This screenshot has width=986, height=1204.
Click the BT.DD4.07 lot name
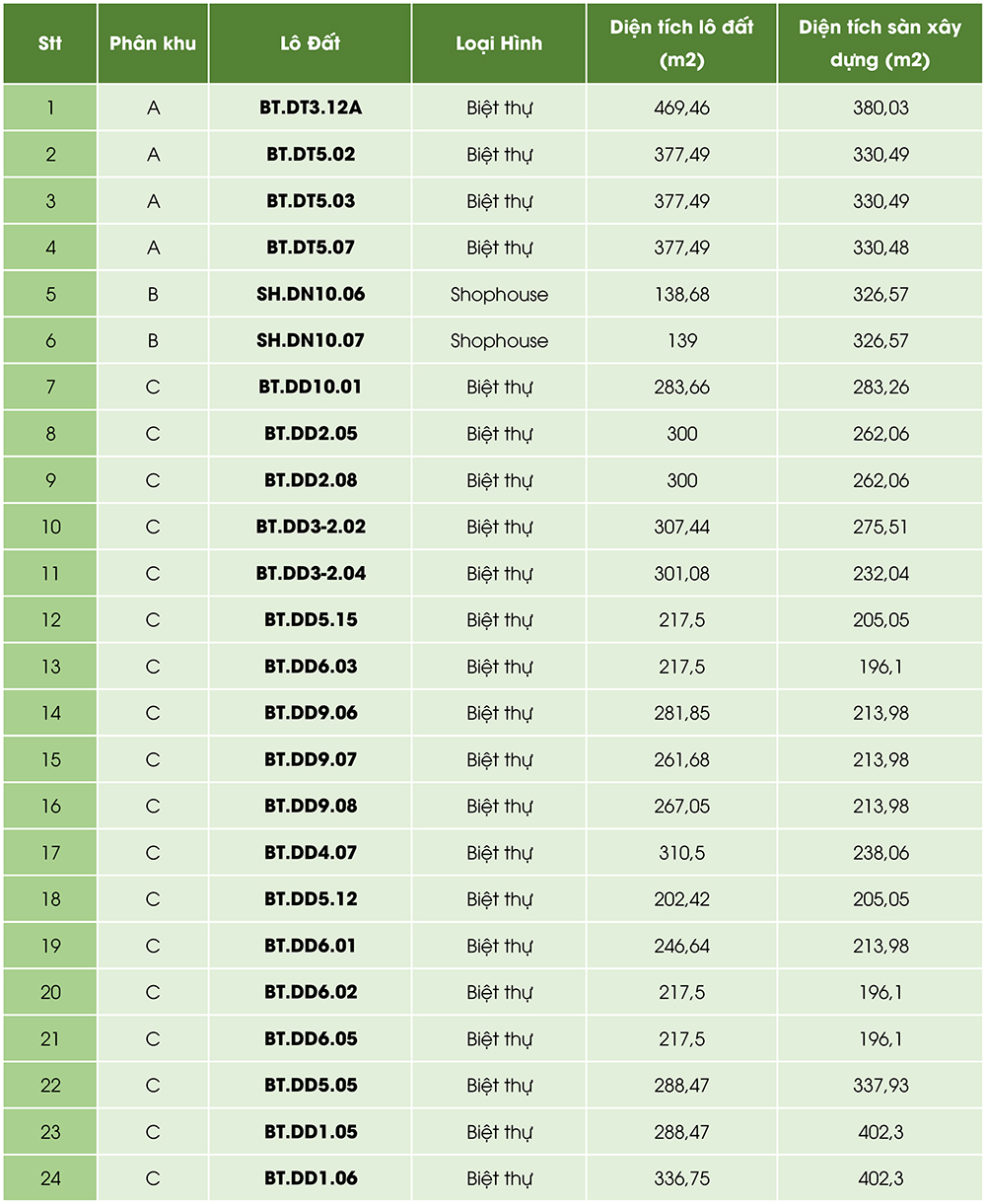pos(311,852)
